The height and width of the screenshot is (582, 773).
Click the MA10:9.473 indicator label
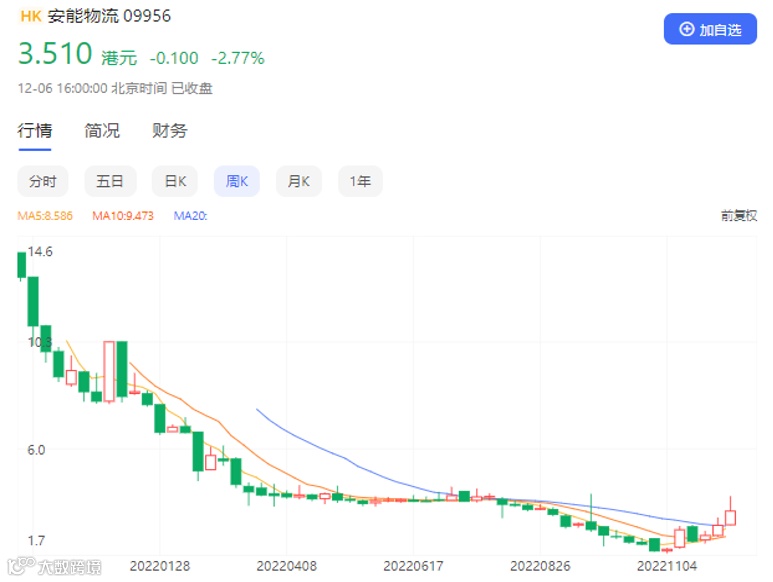[123, 216]
